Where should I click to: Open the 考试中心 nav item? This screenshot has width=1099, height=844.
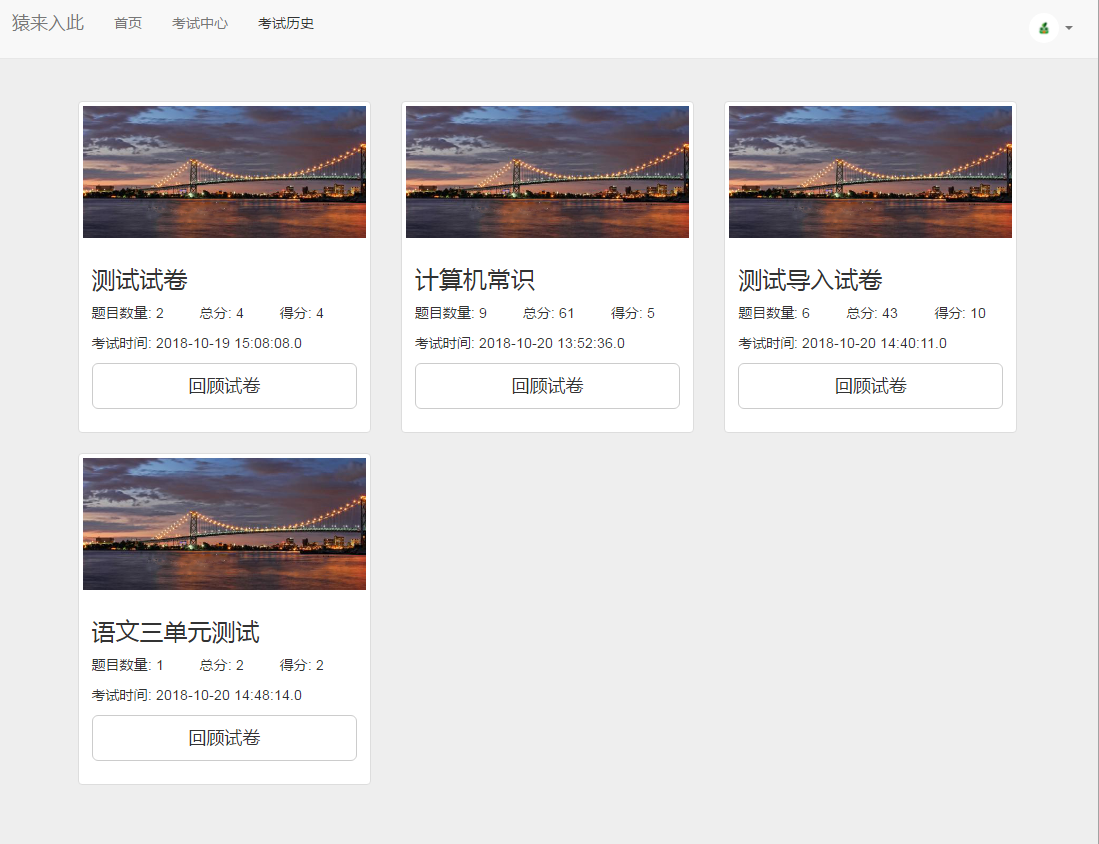click(x=200, y=23)
